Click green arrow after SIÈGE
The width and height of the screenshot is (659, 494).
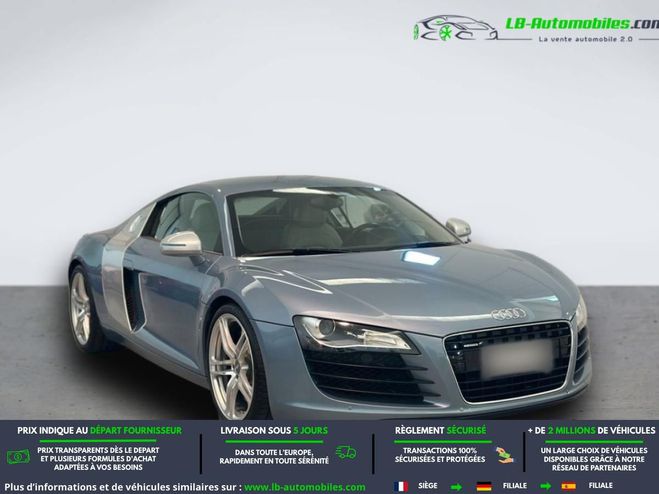(456, 487)
